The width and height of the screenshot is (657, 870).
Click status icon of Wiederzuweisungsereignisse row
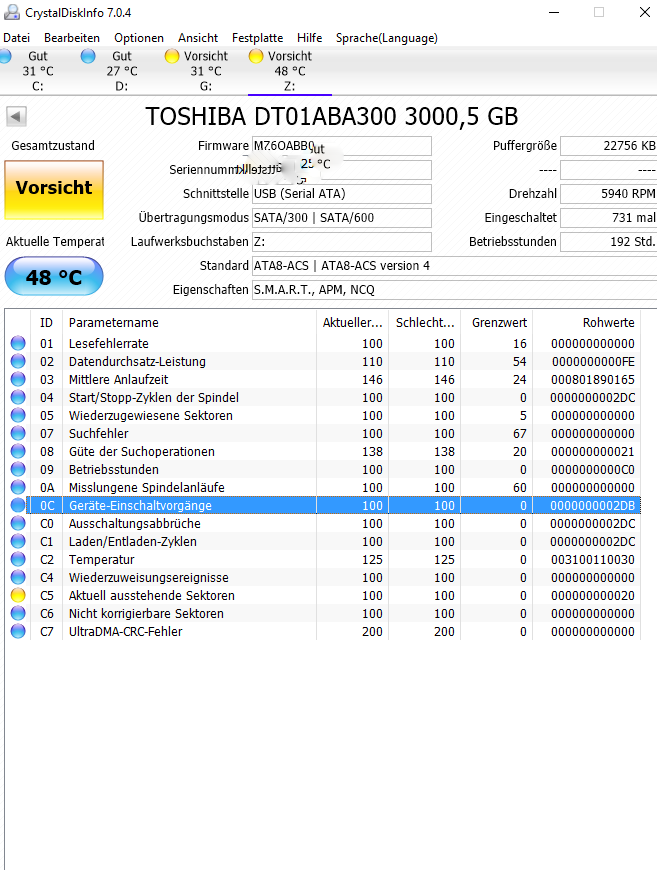tap(18, 578)
